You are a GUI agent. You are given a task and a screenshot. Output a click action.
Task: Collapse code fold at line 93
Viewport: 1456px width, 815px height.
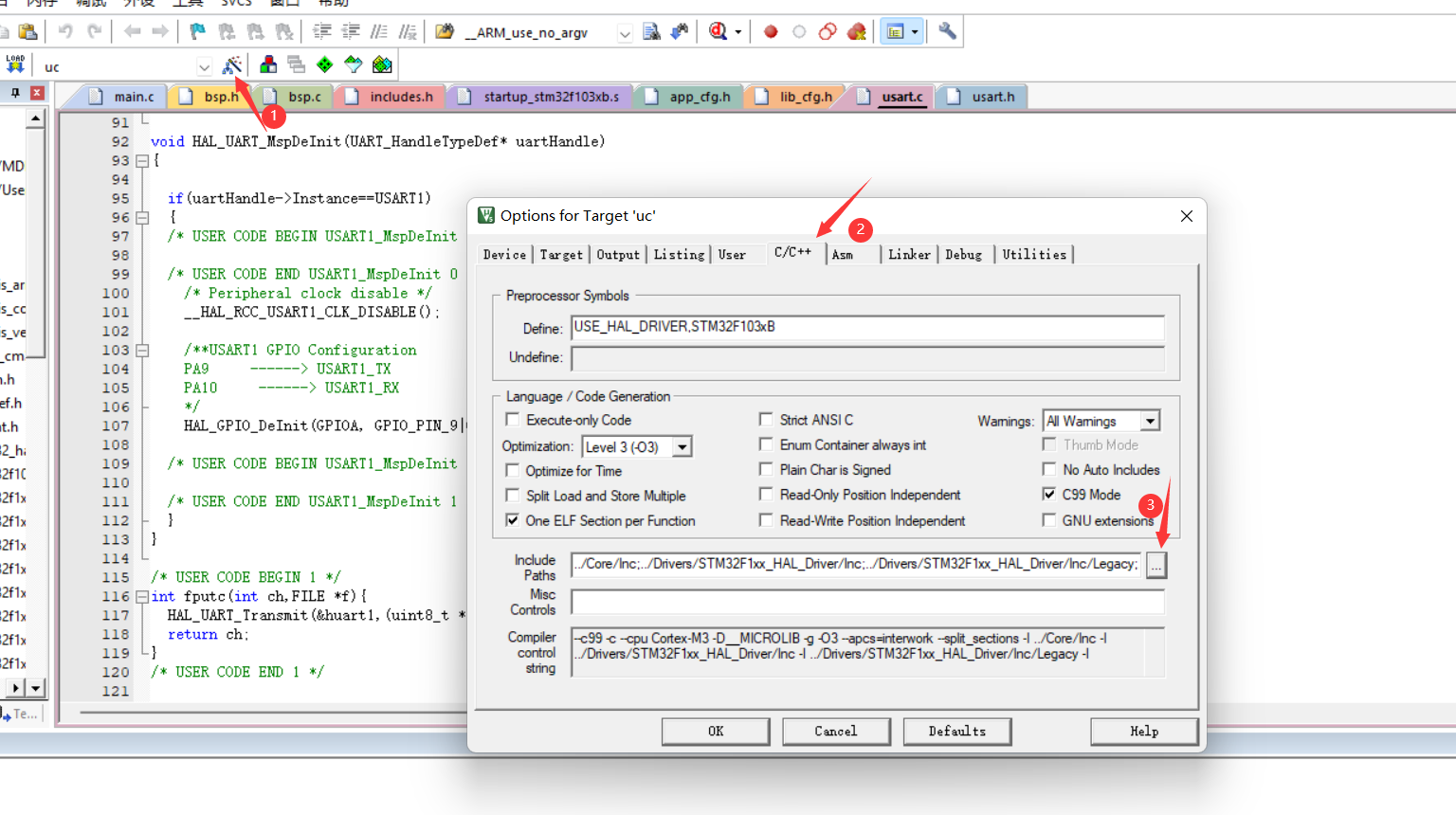[x=142, y=161]
